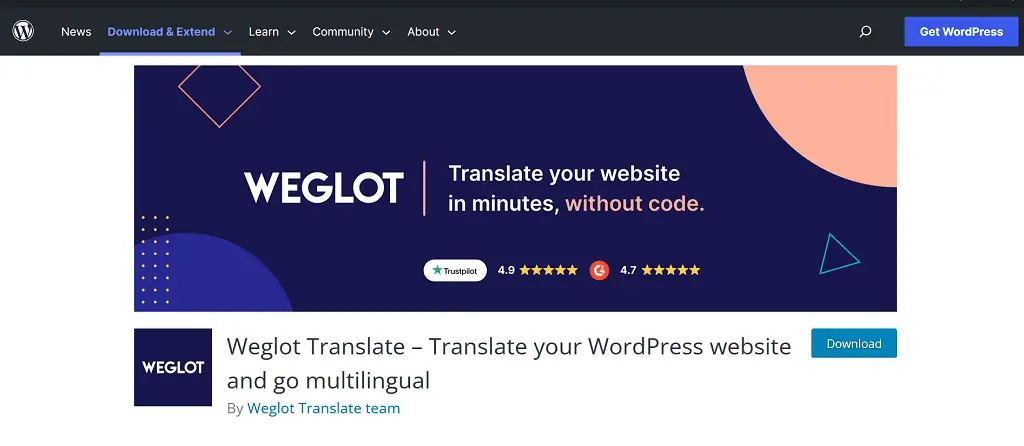Click the "without code." banner text
The width and height of the screenshot is (1024, 446).
point(635,204)
